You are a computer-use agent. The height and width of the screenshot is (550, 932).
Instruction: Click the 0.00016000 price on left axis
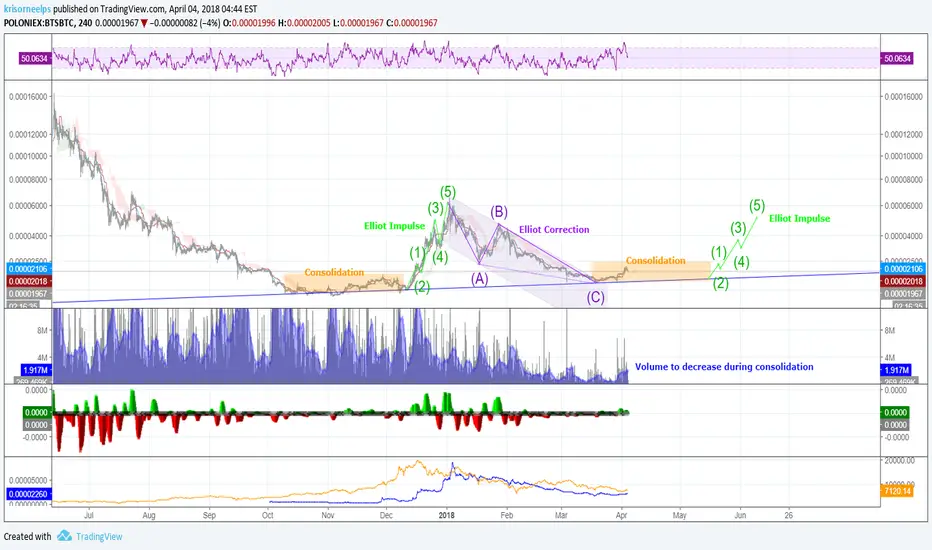tap(28, 97)
